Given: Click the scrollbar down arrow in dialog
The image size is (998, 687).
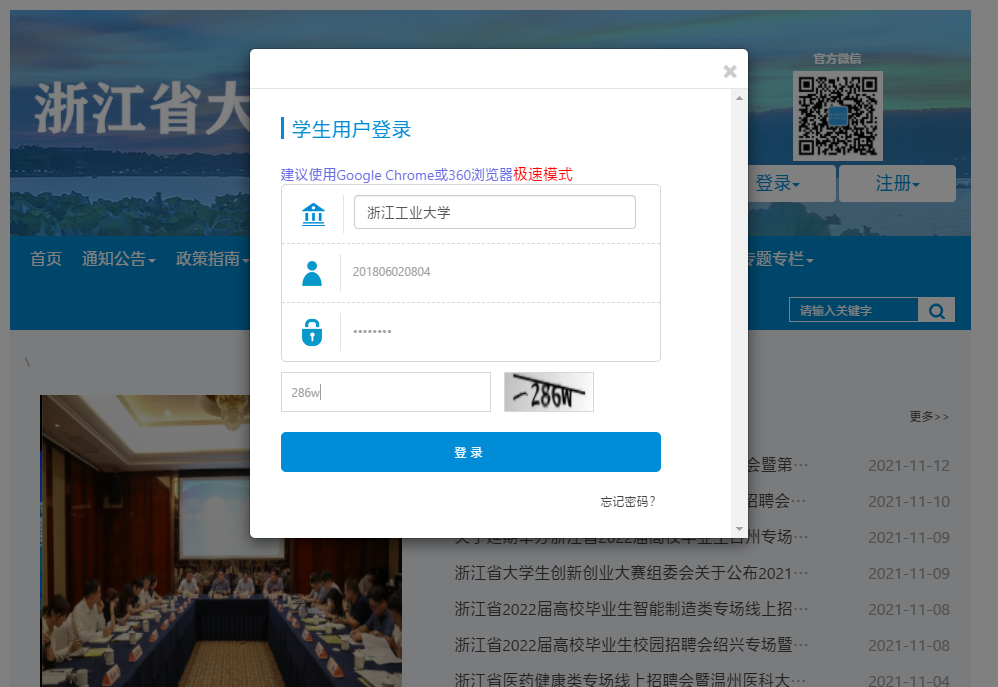Looking at the screenshot, I should point(739,528).
